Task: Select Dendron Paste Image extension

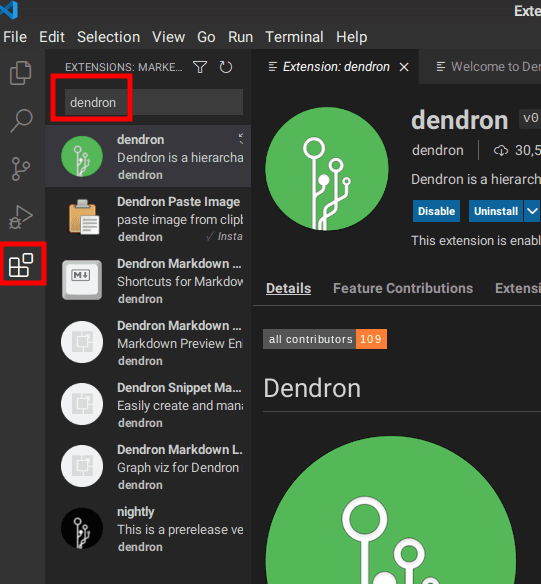Action: pyautogui.click(x=148, y=219)
